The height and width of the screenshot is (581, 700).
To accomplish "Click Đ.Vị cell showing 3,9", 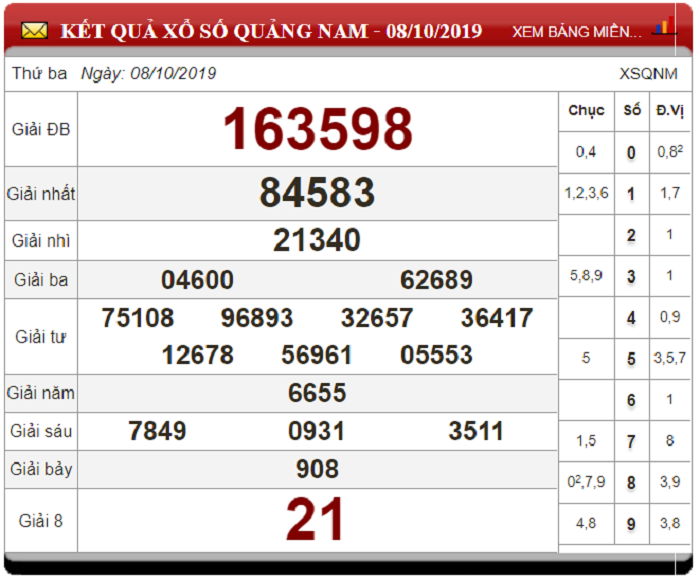I will tap(670, 482).
